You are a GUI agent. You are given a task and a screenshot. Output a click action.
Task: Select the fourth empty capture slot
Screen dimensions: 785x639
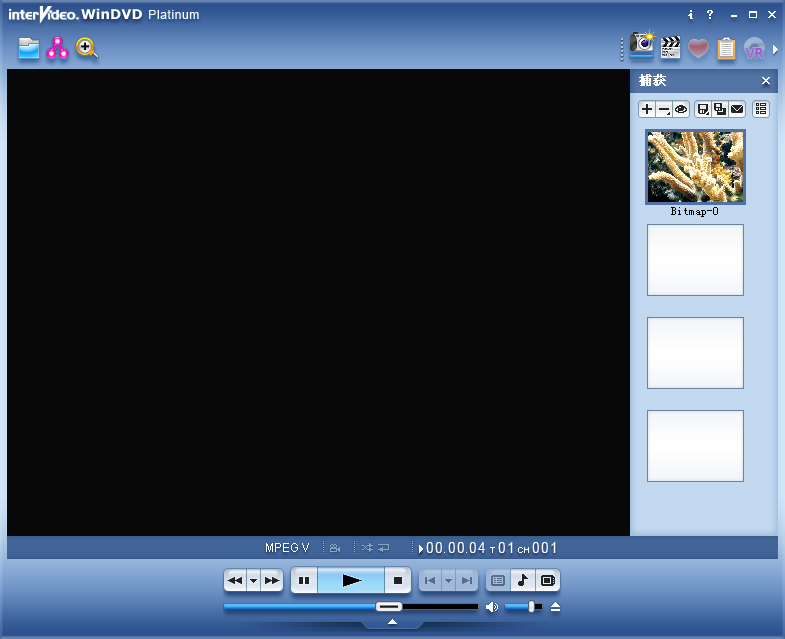[695, 446]
